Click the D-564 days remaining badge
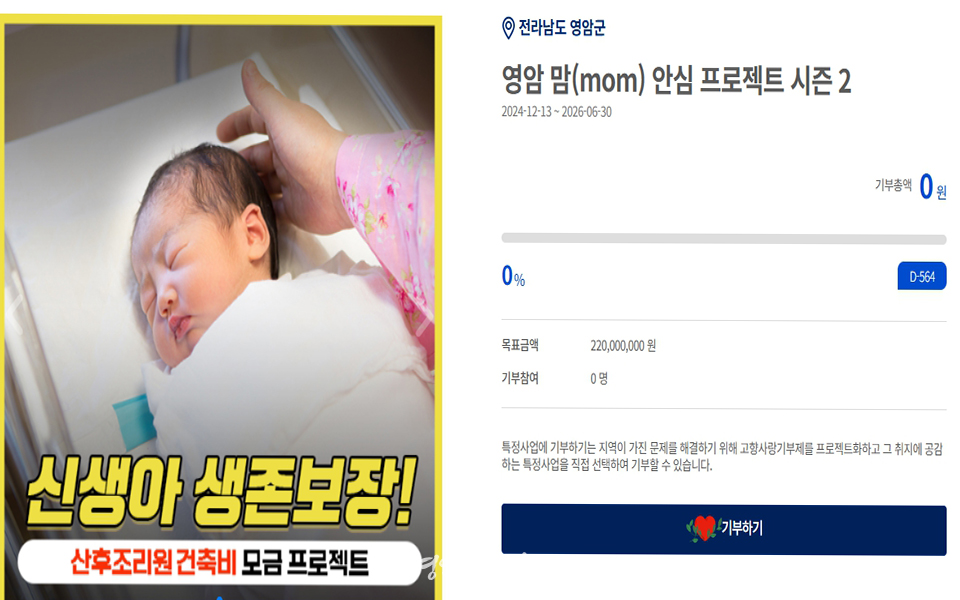 click(x=921, y=276)
